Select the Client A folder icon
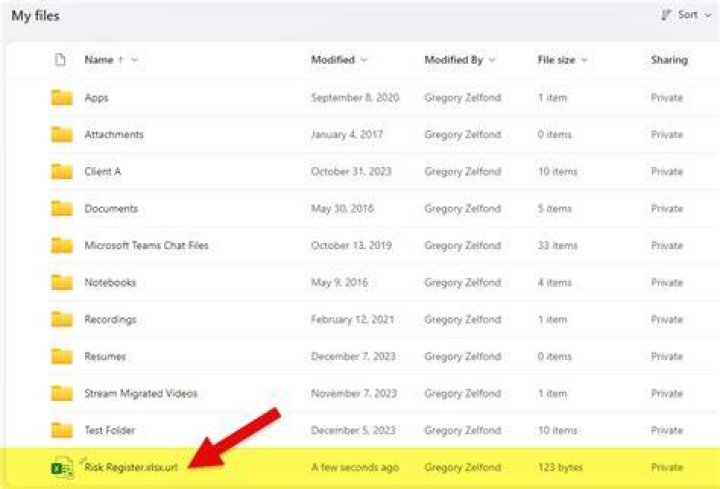Screen dimensions: 720x489 click(62, 171)
